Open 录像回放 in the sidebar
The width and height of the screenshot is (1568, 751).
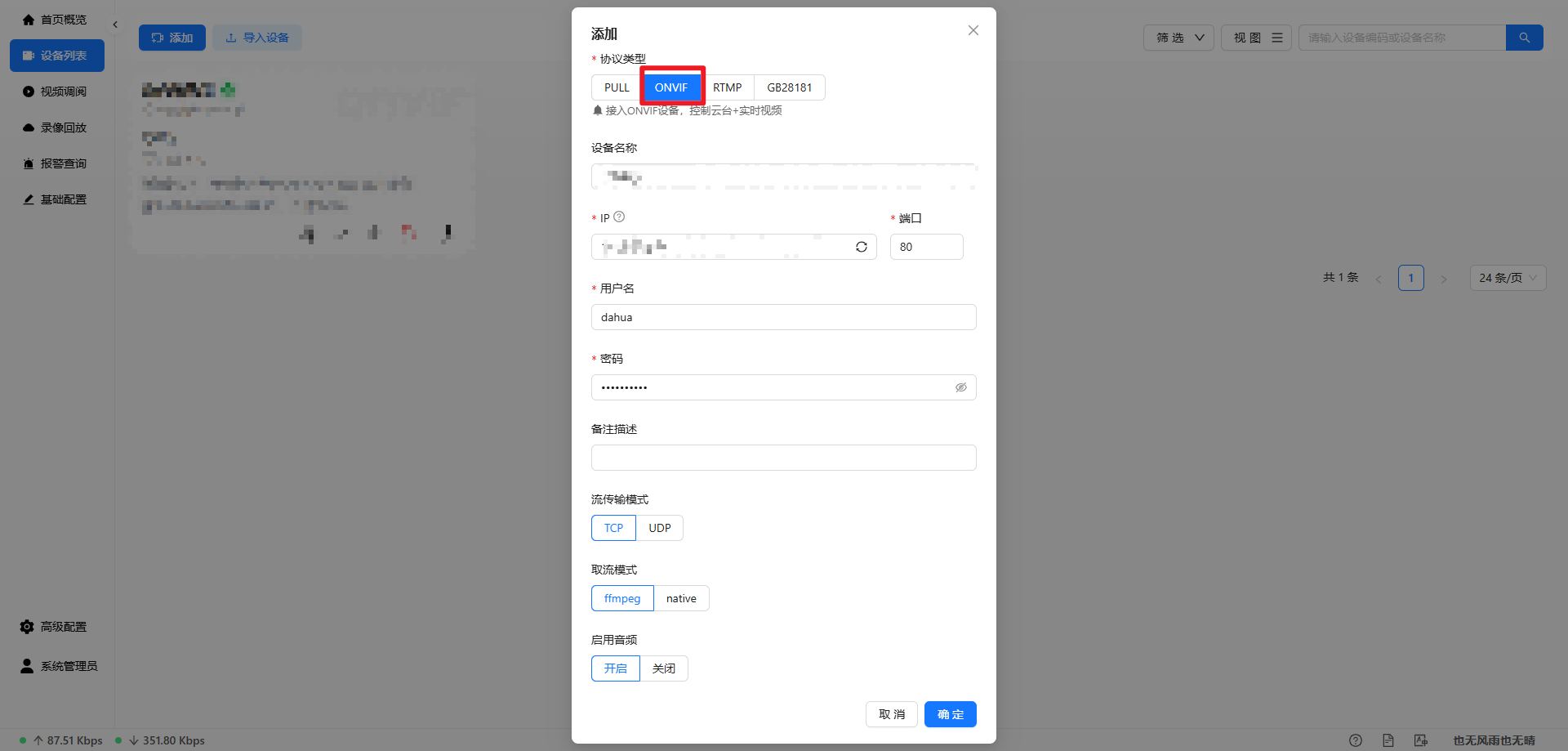coord(63,127)
